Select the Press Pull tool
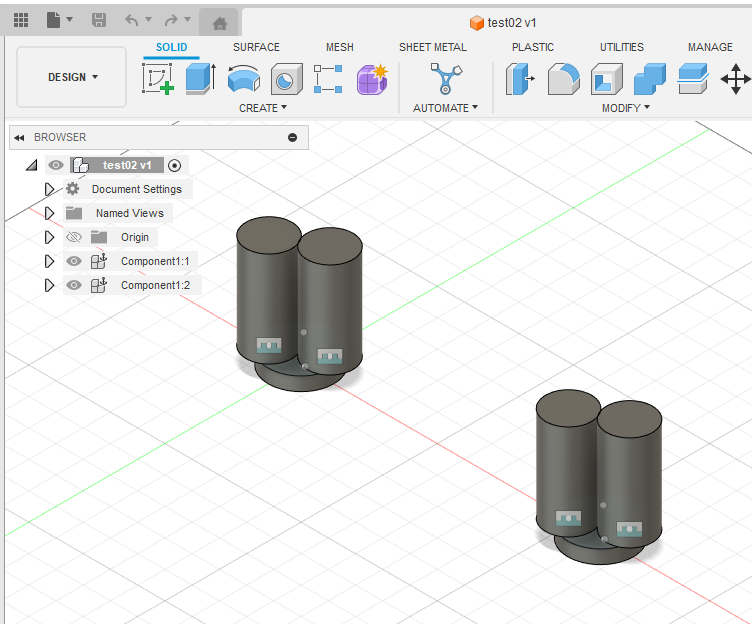Viewport: 752px width, 624px height. [520, 79]
